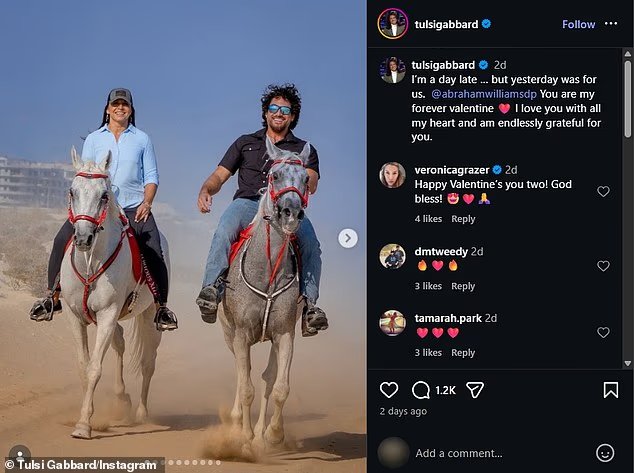Image resolution: width=634 pixels, height=473 pixels.
Task: Open comments via speech bubble icon
Action: [421, 390]
